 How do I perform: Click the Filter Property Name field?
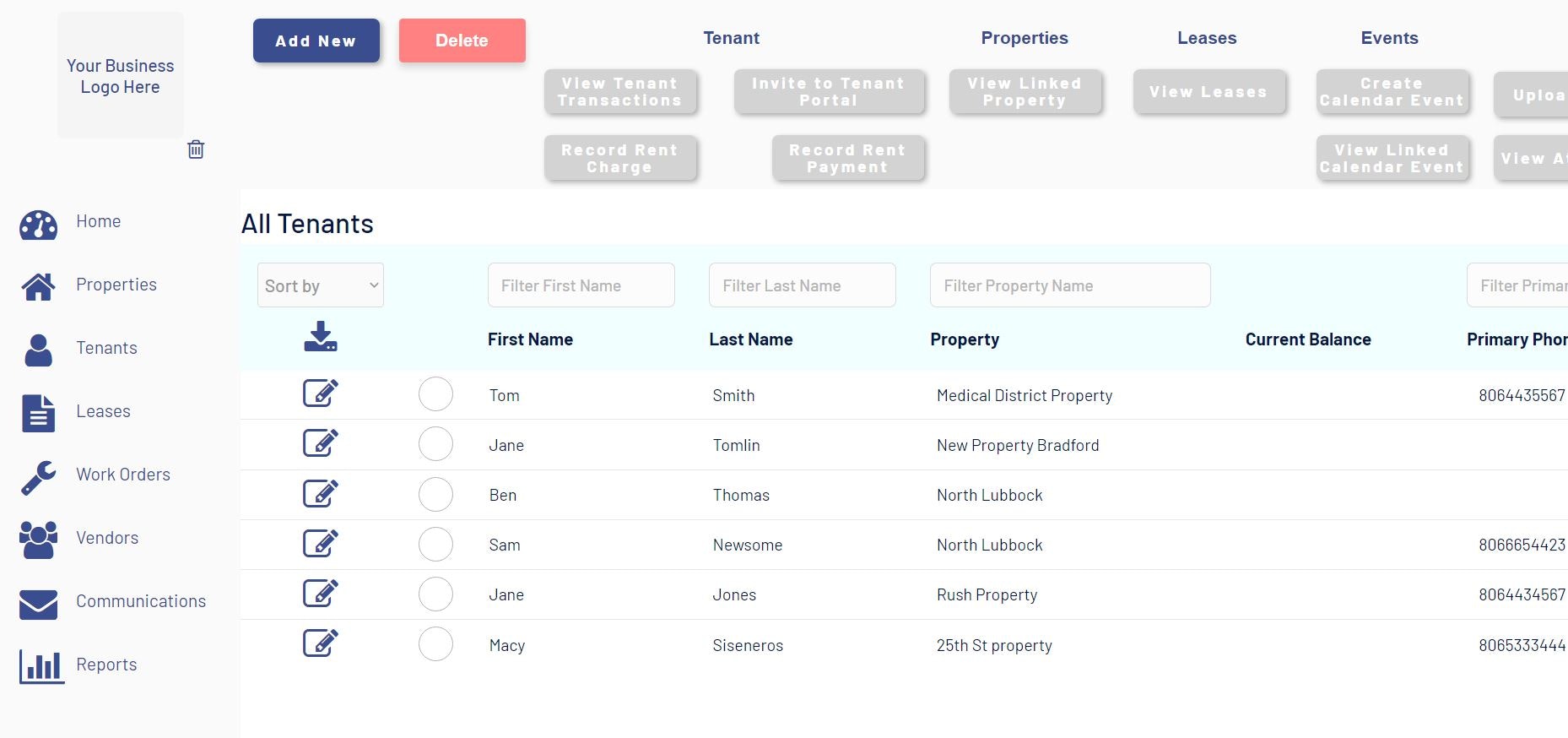pos(1070,285)
